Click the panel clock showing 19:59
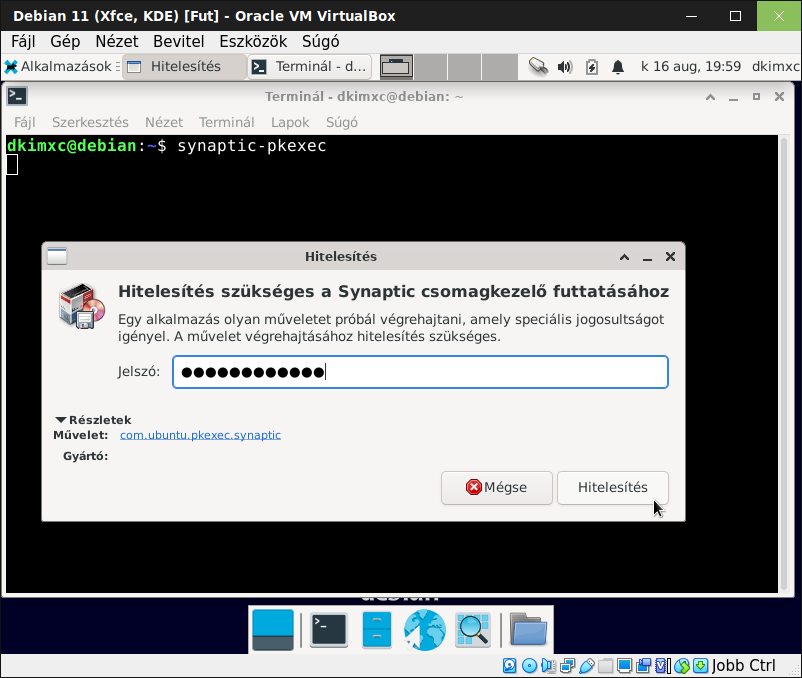 tap(690, 66)
